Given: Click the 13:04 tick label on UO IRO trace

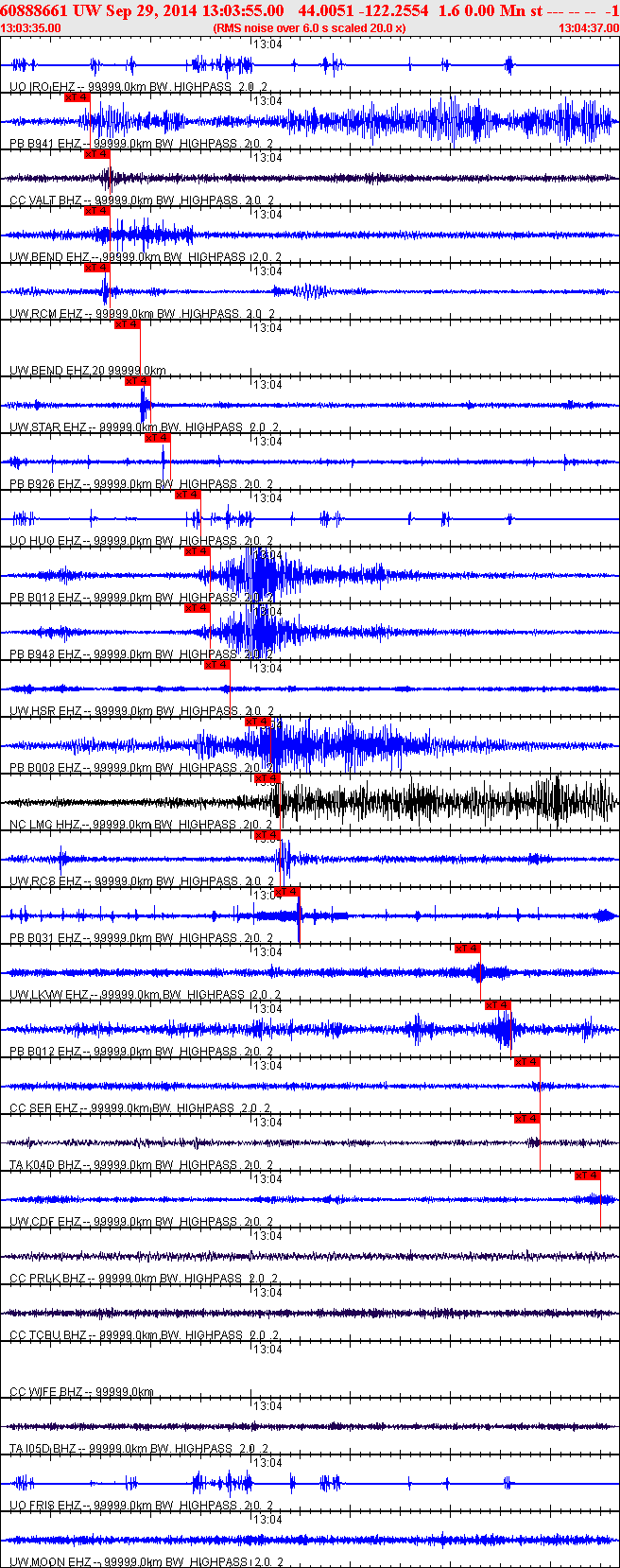Looking at the screenshot, I should (x=269, y=44).
